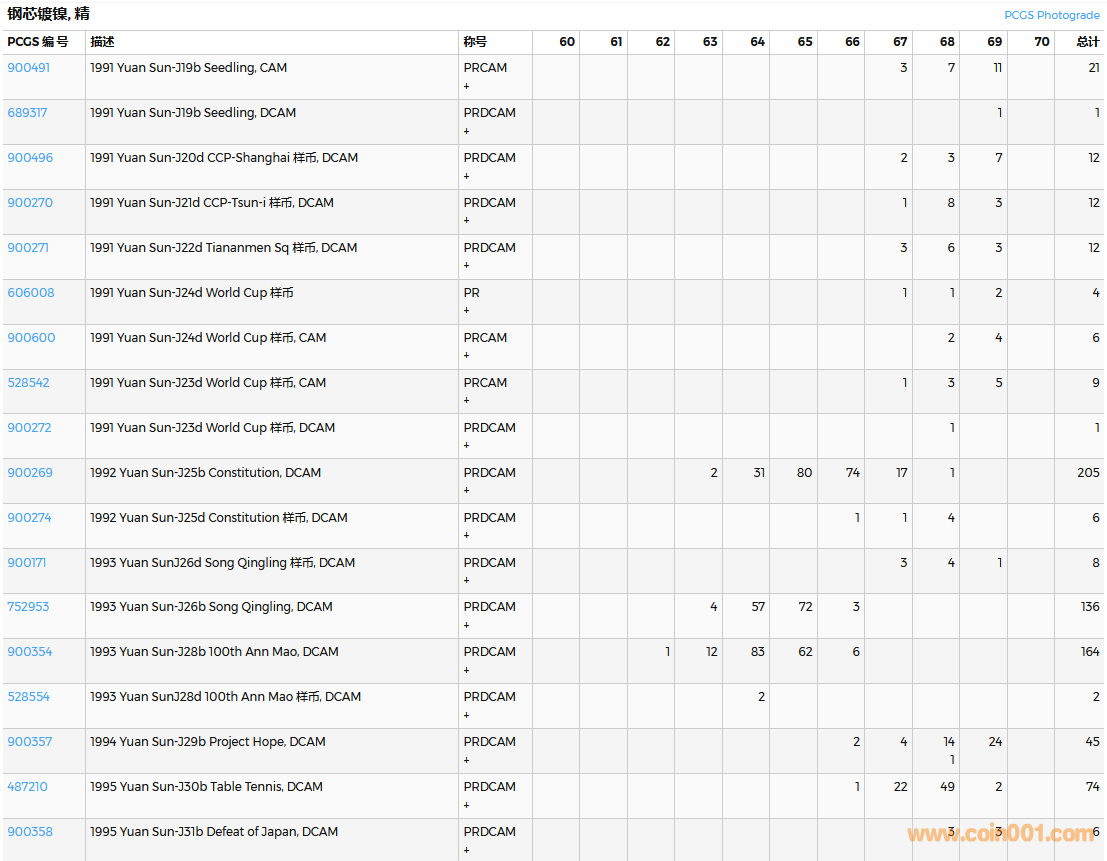Open the PCGS Photograde link

pyautogui.click(x=1051, y=15)
